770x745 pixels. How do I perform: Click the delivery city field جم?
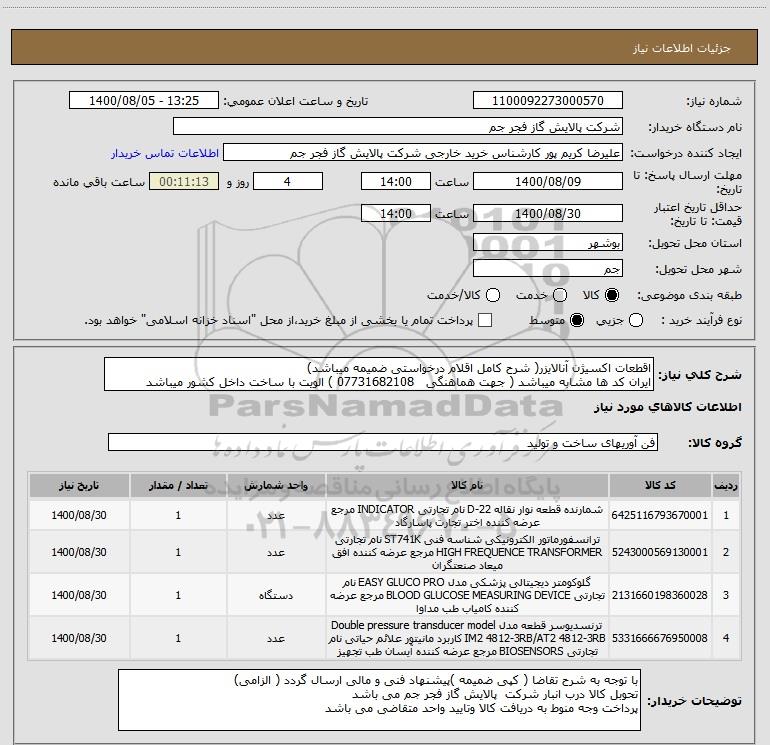pos(548,269)
